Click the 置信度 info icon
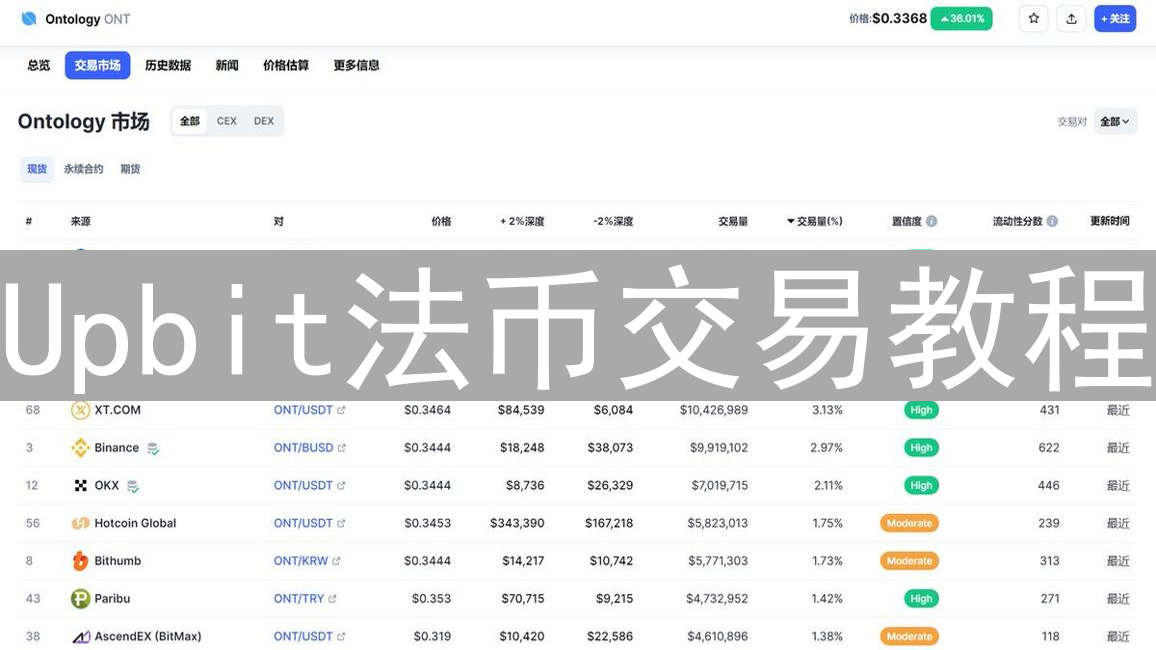Screen dimensions: 1156x650 coord(932,221)
